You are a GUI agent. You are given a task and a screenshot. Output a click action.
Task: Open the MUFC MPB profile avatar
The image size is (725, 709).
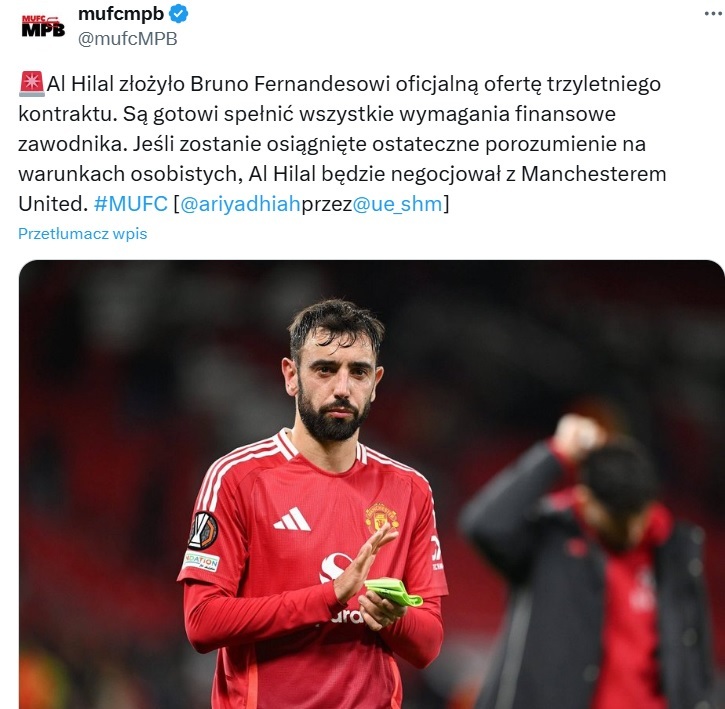(x=43, y=26)
